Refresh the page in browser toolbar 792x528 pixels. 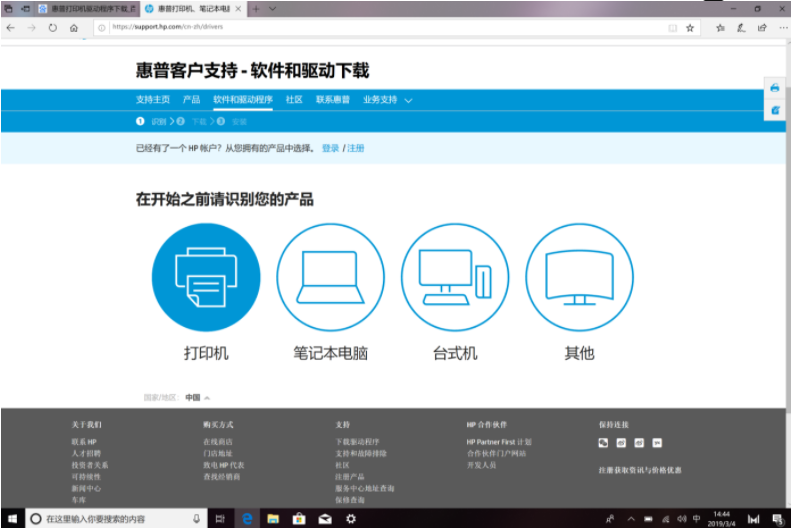coord(53,28)
